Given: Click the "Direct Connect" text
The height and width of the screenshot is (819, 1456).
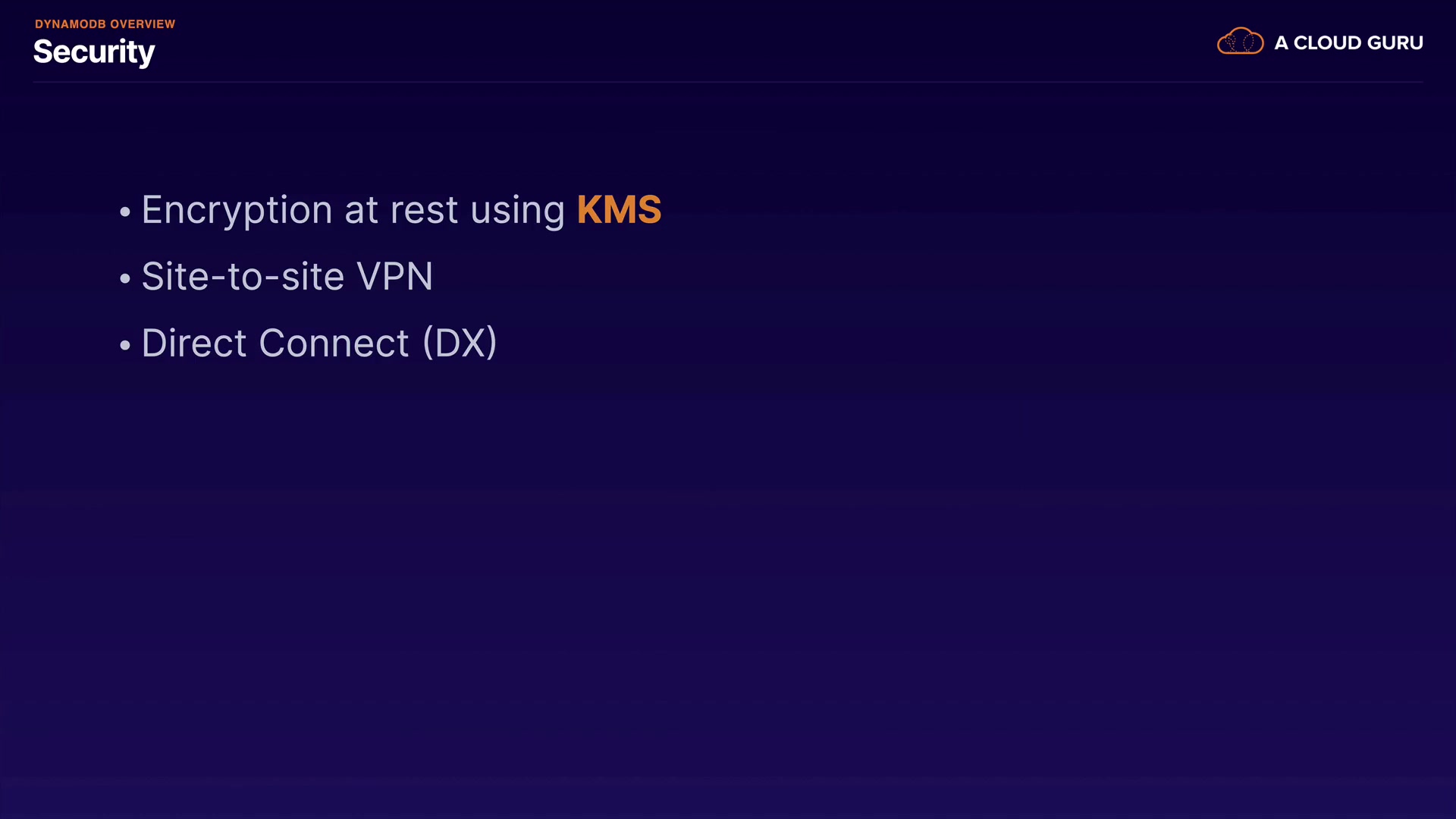Looking at the screenshot, I should click(x=275, y=344).
